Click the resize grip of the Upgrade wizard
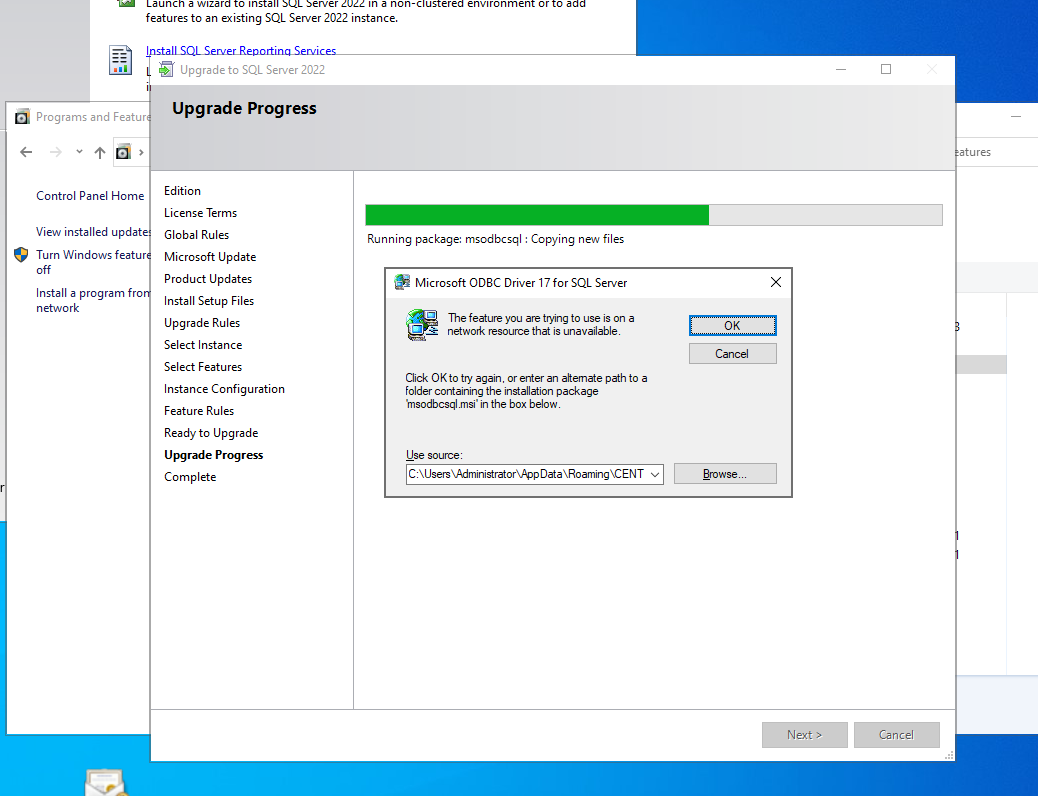Image resolution: width=1038 pixels, height=796 pixels. (x=949, y=756)
